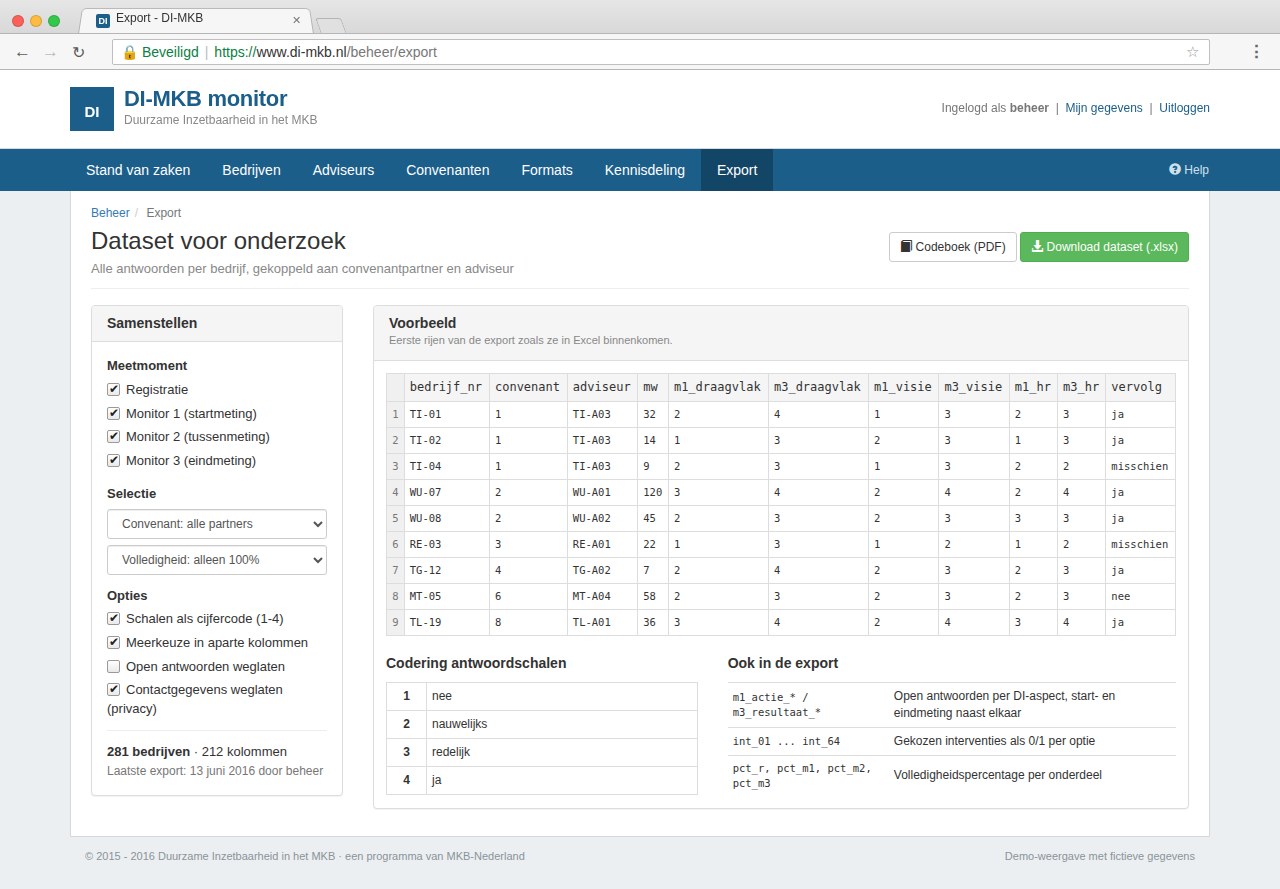Click Download dataset (.xlsx) button
1280x889 pixels.
1104,247
